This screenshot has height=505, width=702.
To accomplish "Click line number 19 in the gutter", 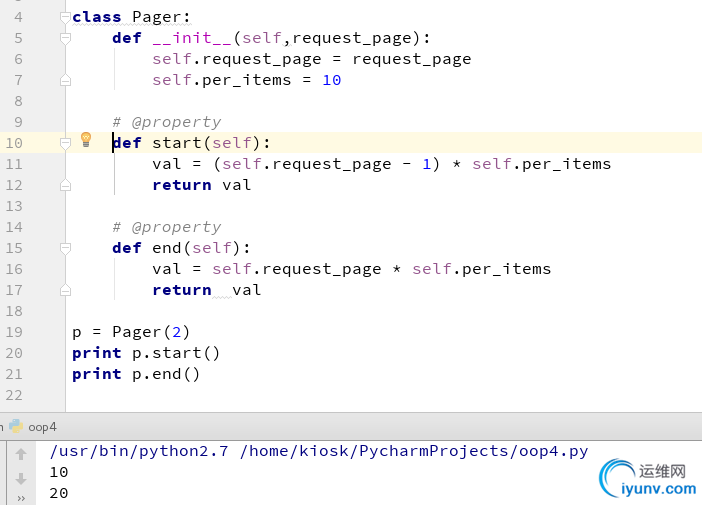I will point(14,332).
